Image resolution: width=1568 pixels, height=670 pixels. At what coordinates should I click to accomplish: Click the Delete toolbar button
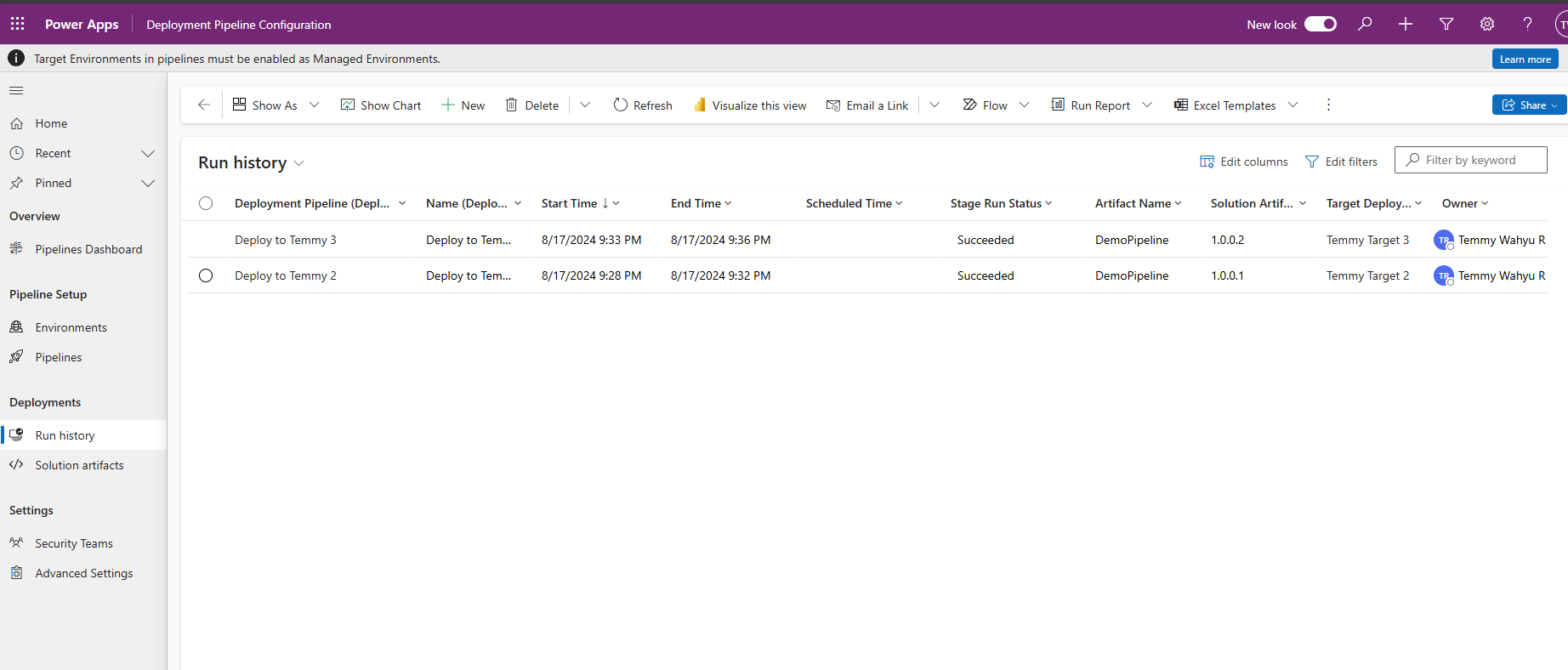pyautogui.click(x=532, y=105)
